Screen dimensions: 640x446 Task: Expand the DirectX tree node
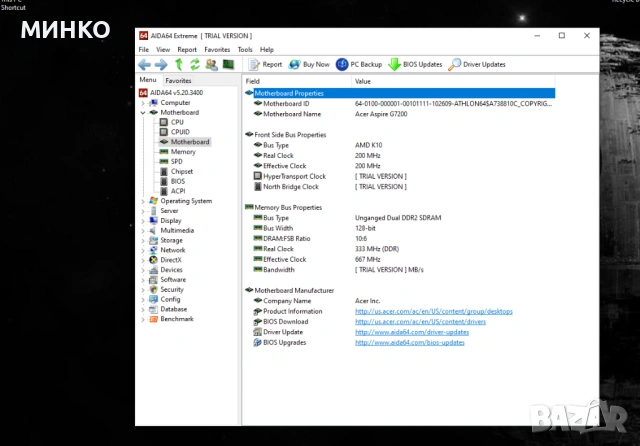[x=143, y=260]
